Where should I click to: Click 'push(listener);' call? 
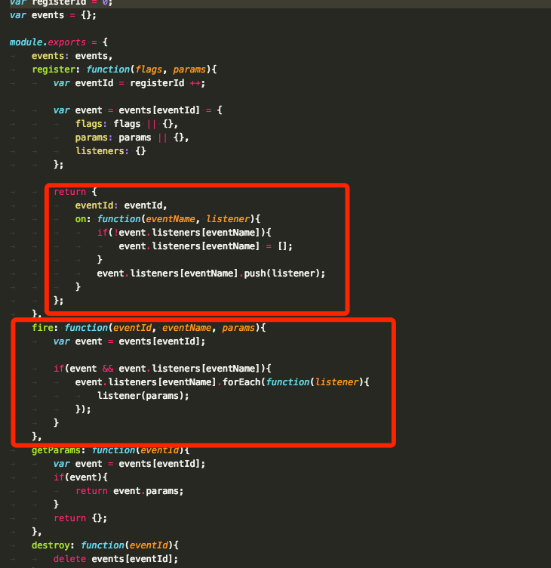click(285, 273)
